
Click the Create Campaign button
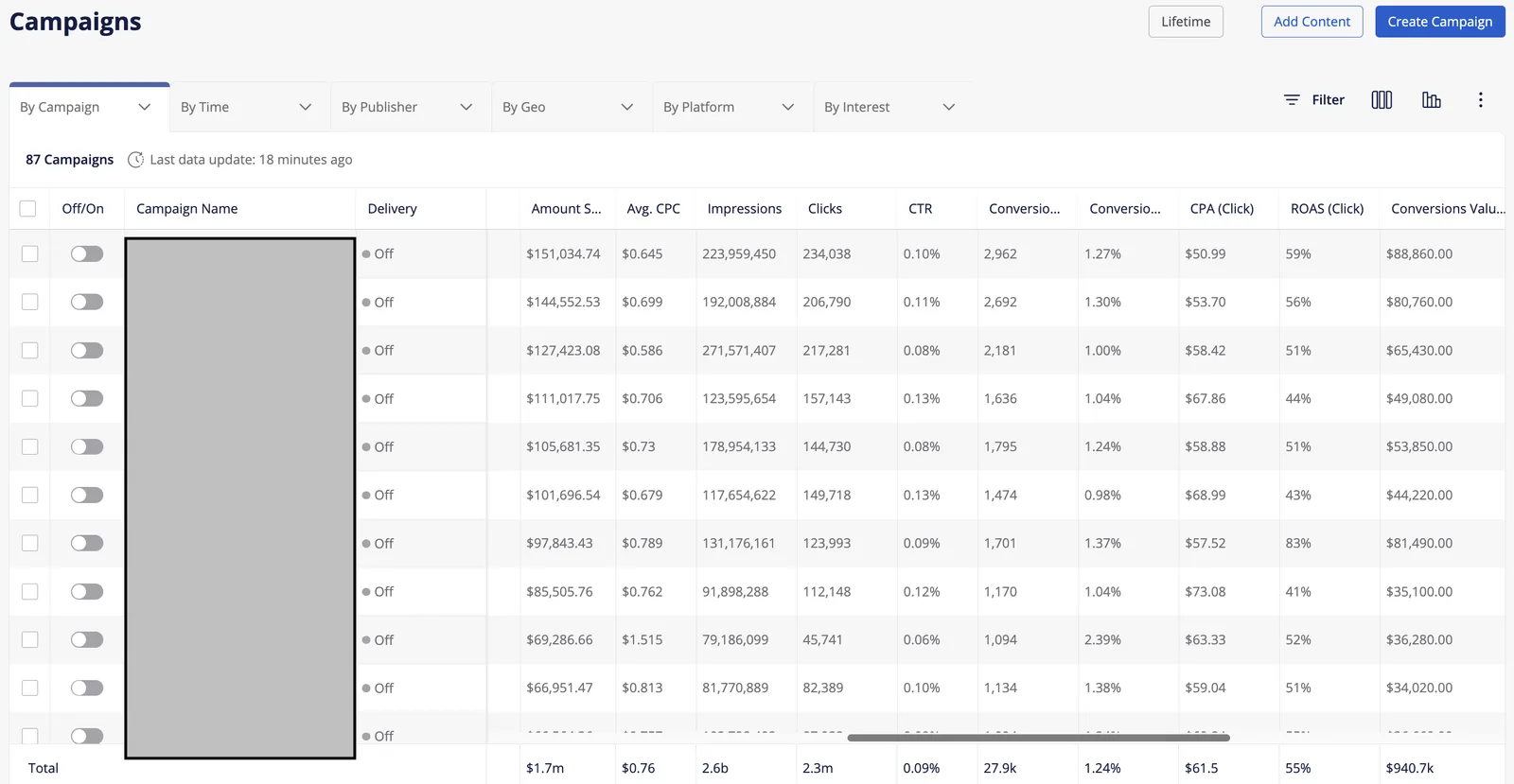(x=1439, y=22)
